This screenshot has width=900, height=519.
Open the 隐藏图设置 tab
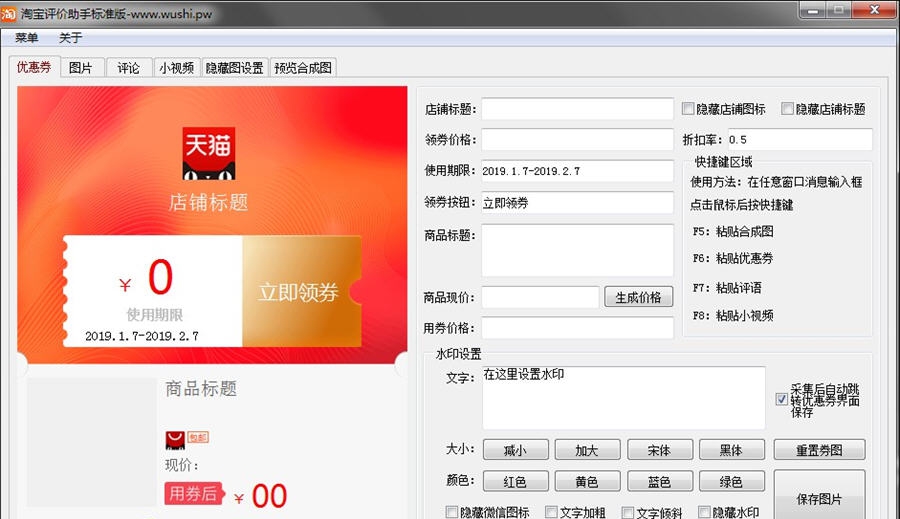click(x=234, y=68)
